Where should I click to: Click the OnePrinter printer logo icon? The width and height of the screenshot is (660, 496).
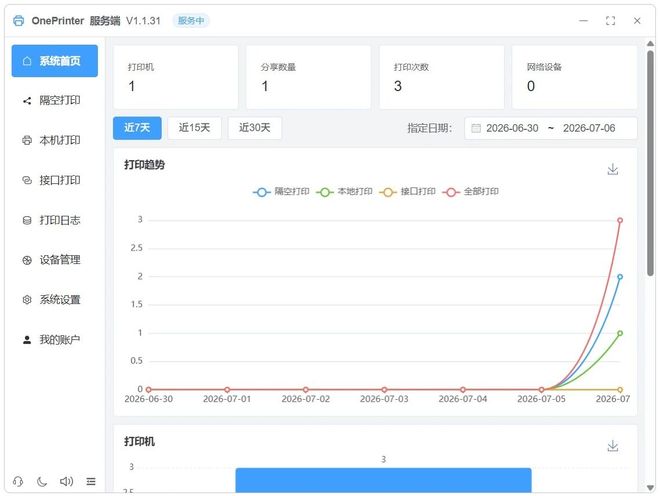coord(19,21)
